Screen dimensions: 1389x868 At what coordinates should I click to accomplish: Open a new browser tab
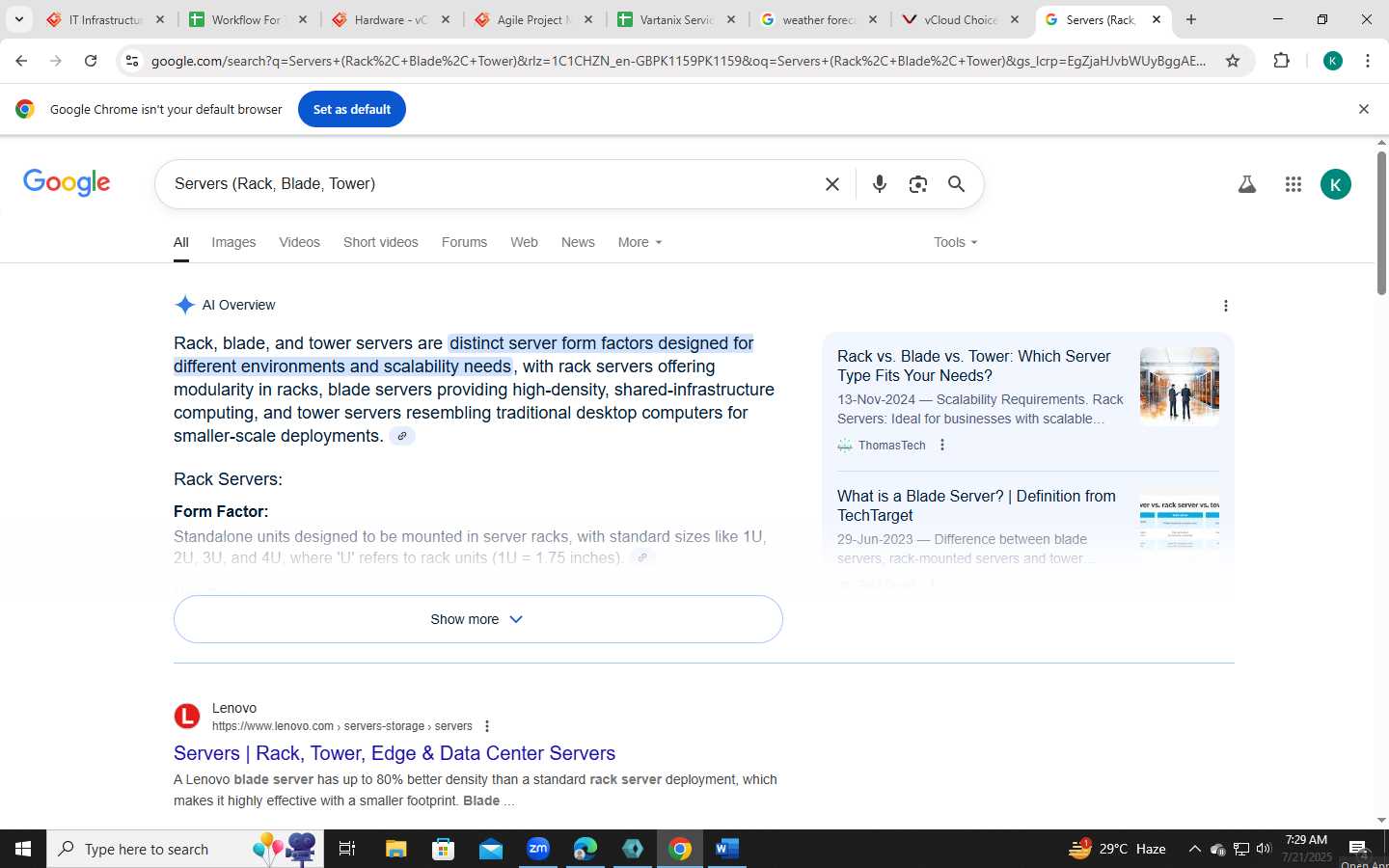click(x=1191, y=19)
